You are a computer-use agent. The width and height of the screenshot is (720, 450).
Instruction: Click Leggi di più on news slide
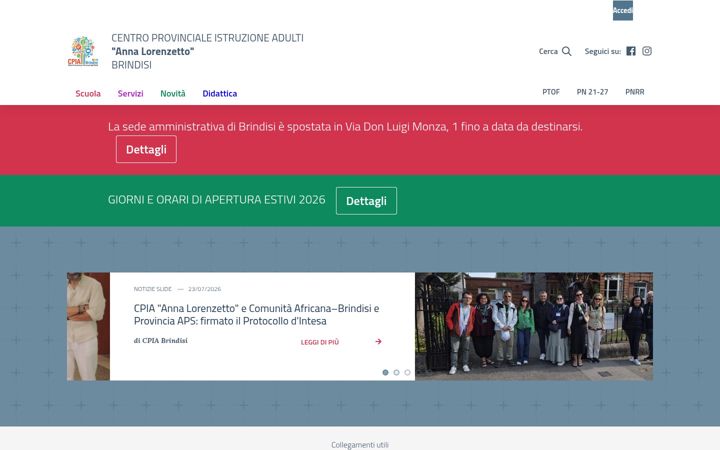click(x=320, y=342)
